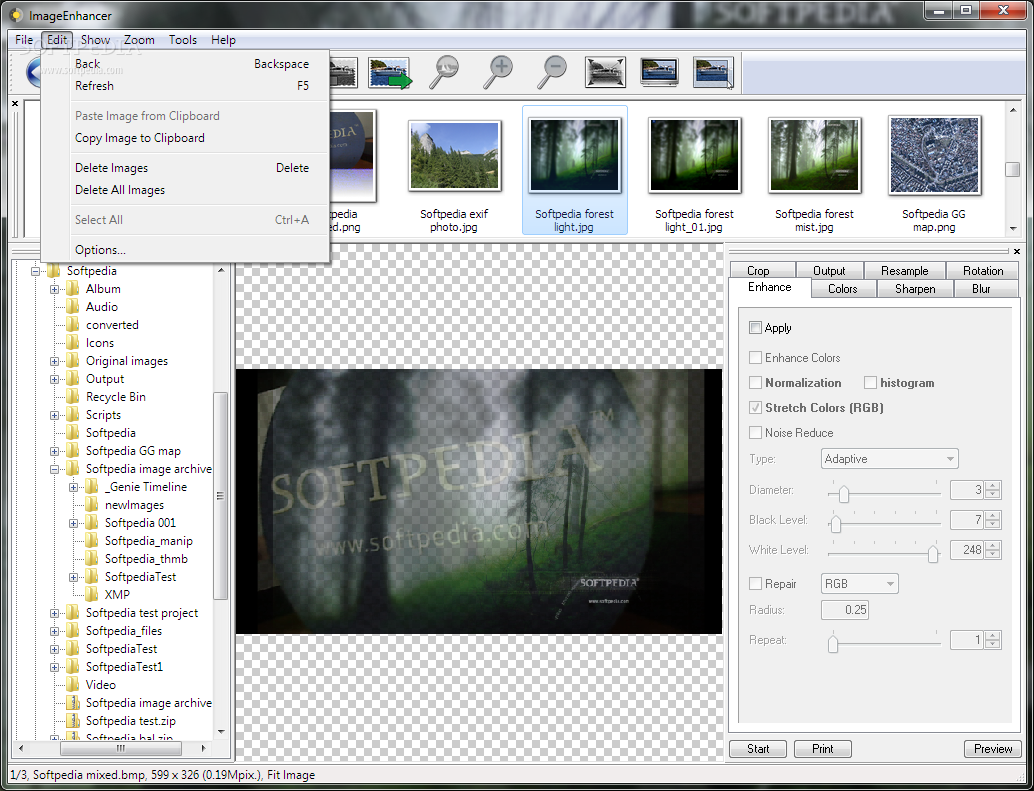1034x791 pixels.
Task: Expand the Album folder node
Action: [55, 289]
